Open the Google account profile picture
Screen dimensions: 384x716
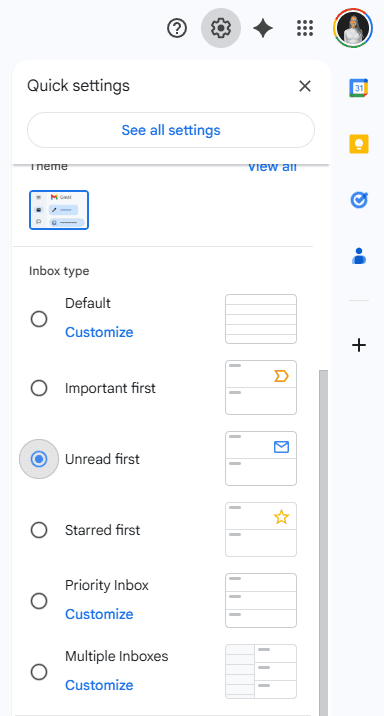(353, 28)
